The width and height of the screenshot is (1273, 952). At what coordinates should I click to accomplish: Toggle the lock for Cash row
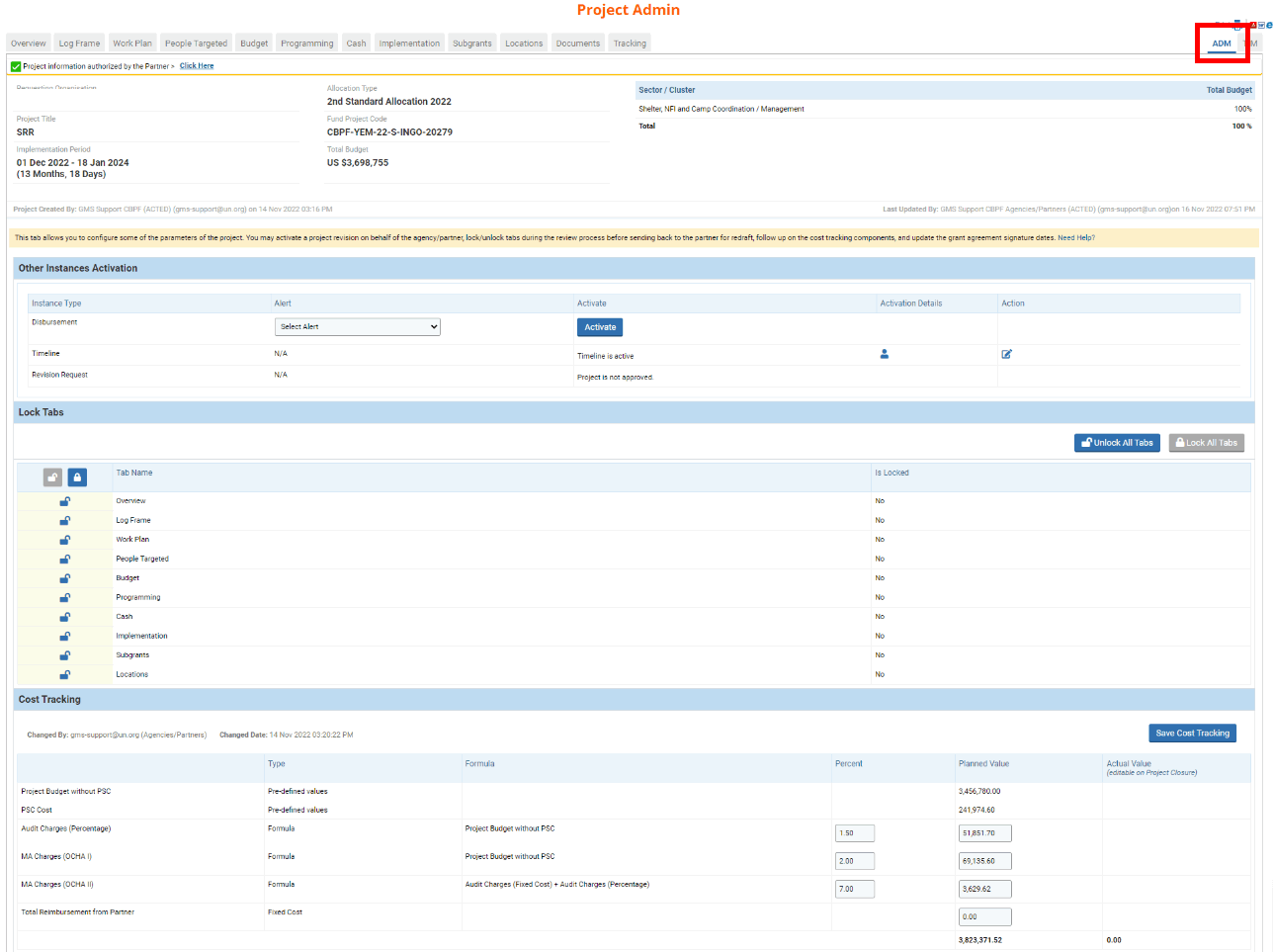point(65,617)
